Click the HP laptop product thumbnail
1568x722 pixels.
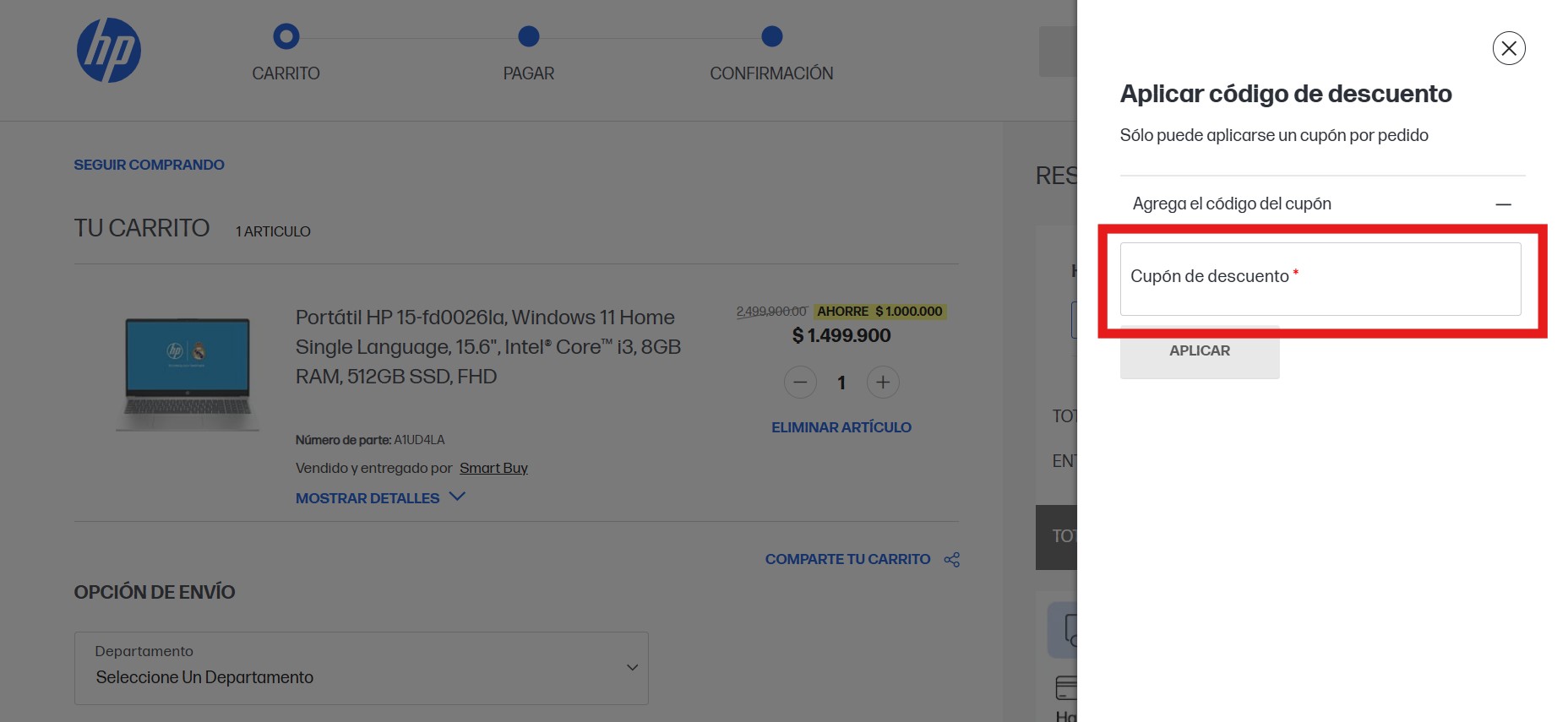[x=188, y=372]
